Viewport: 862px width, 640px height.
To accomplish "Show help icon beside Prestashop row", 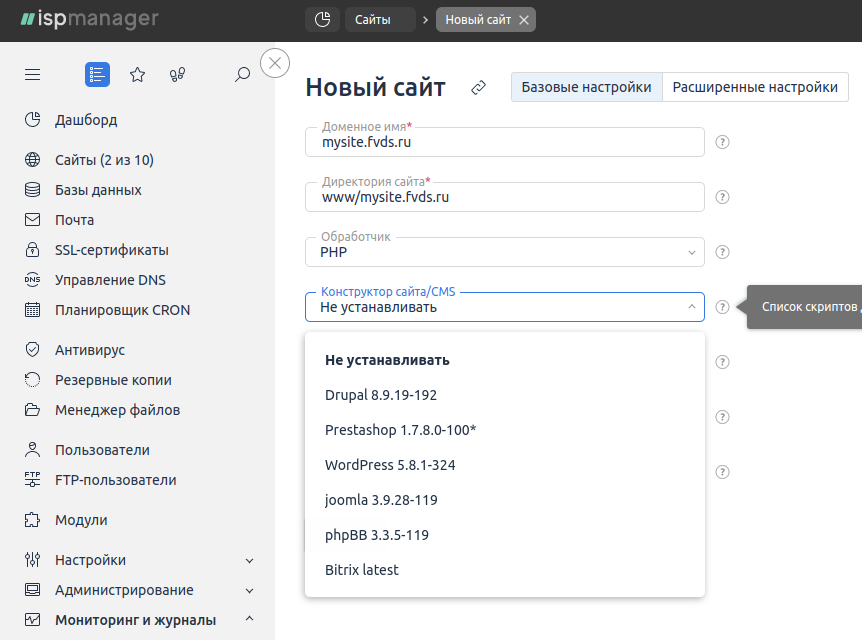I will 722,417.
